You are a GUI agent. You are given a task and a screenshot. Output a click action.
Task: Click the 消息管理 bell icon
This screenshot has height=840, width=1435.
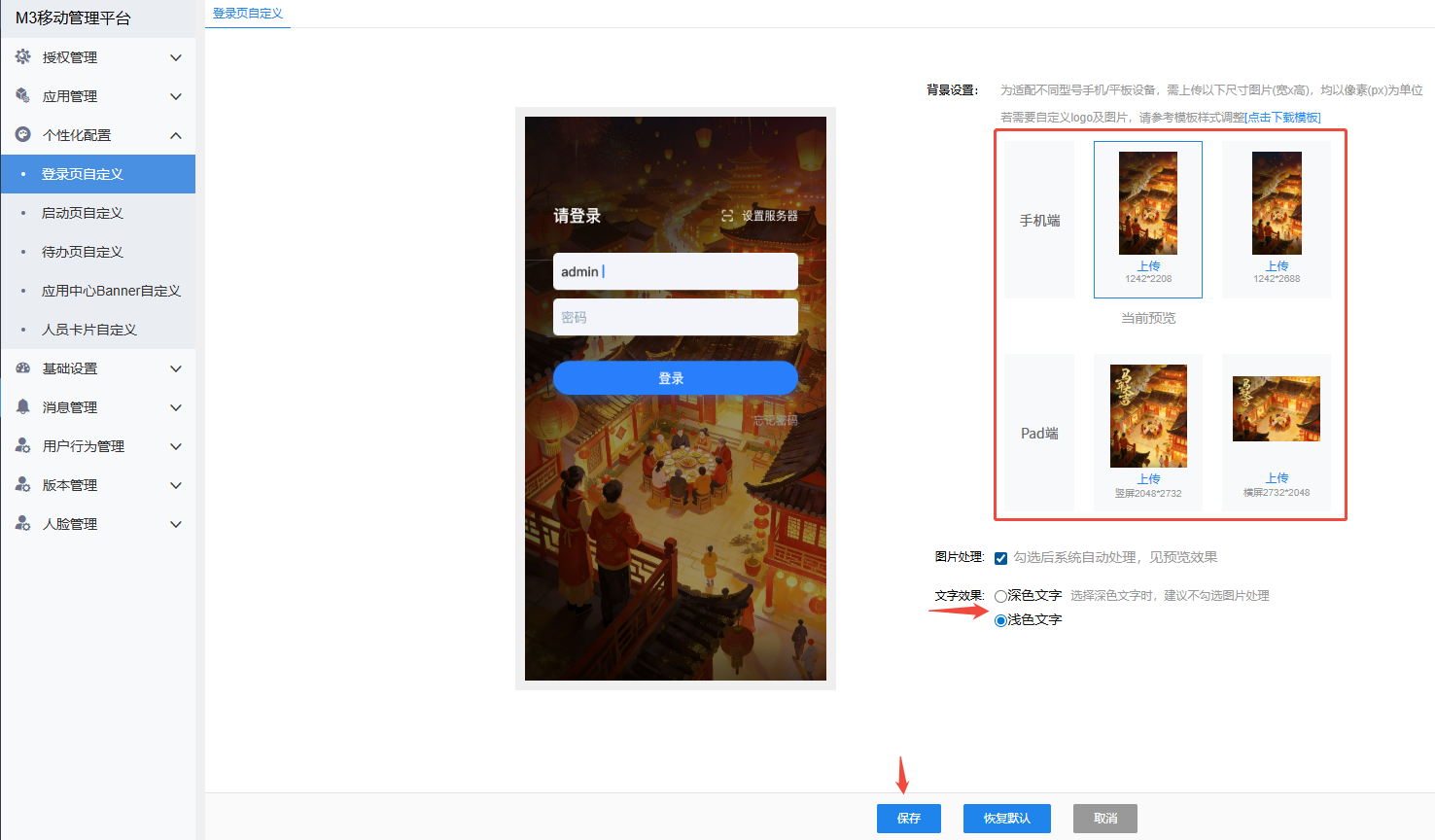point(23,407)
